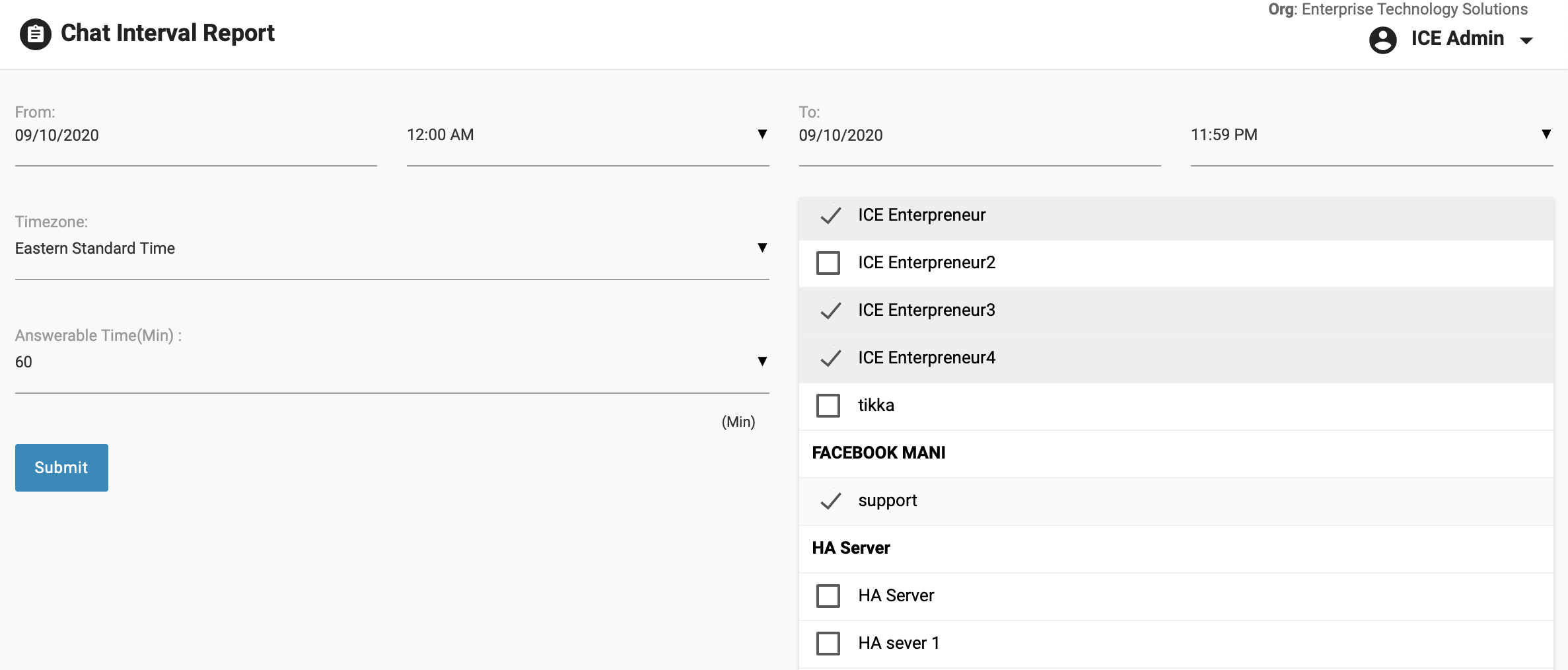The width and height of the screenshot is (1568, 670).
Task: Deselect the ICE Enterpreneur4 checkmark
Action: coord(830,358)
